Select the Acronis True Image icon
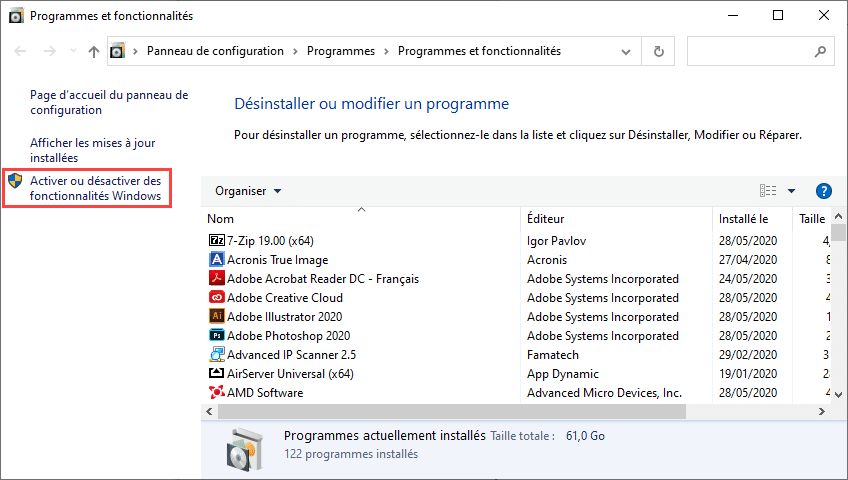The height and width of the screenshot is (480, 848). point(217,260)
